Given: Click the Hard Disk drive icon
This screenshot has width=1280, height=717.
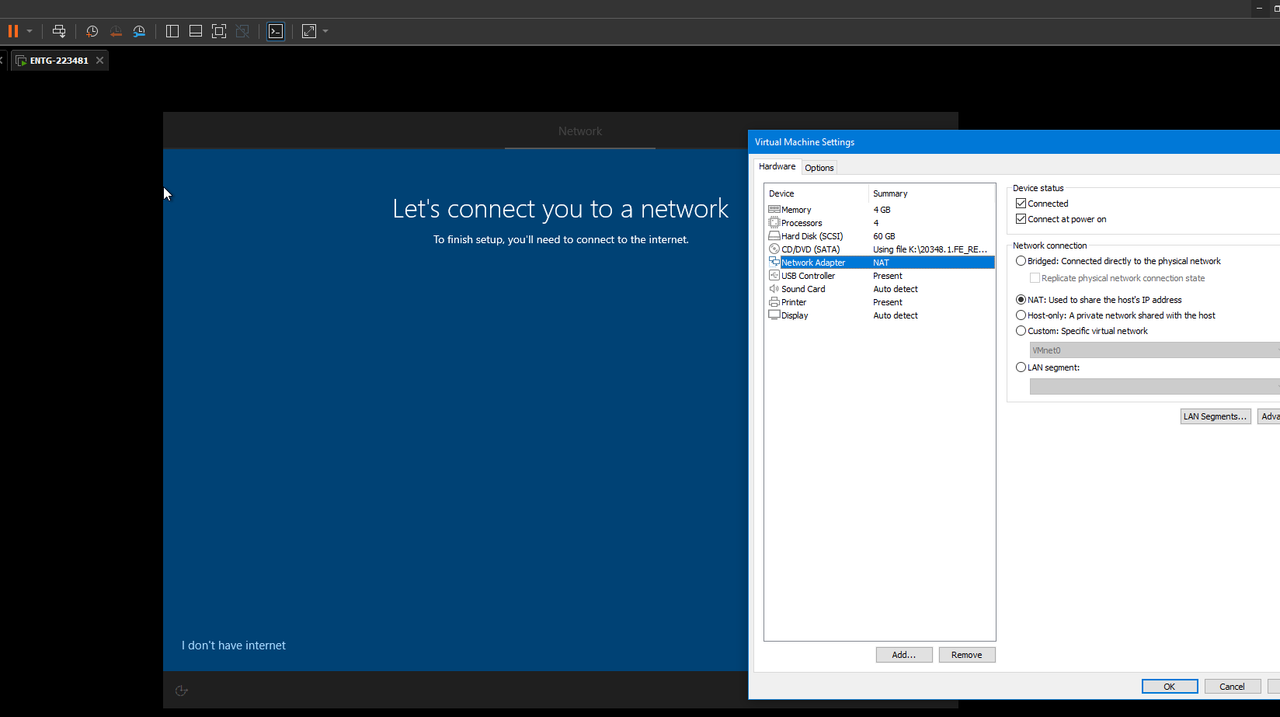Looking at the screenshot, I should (774, 236).
